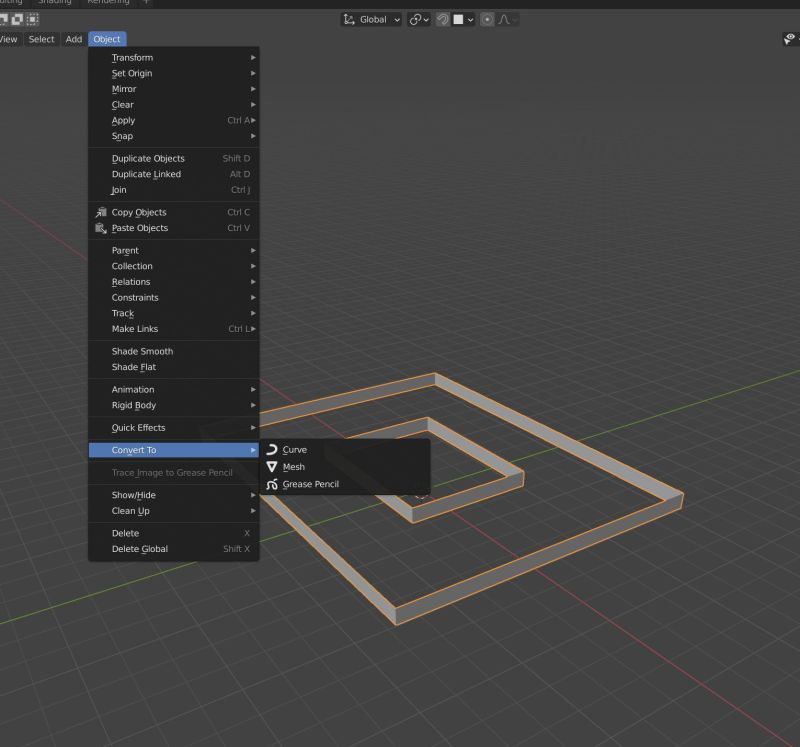Choose Apply in Object menu
The height and width of the screenshot is (747, 800).
[x=174, y=120]
